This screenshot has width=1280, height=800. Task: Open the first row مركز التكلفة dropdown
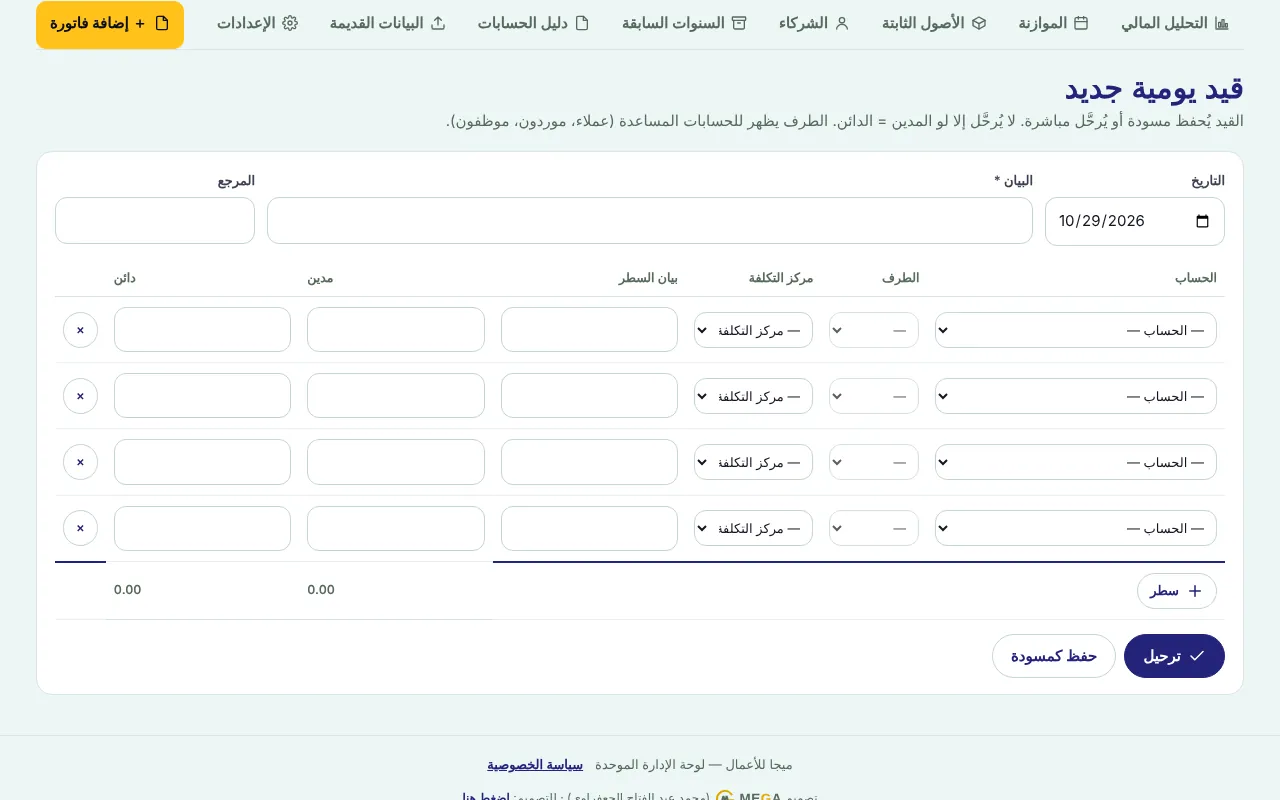coord(753,330)
